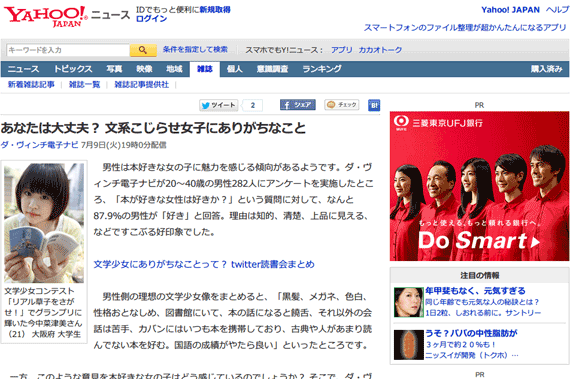Switch to the 地域 tab
570x379 pixels.
point(174,69)
